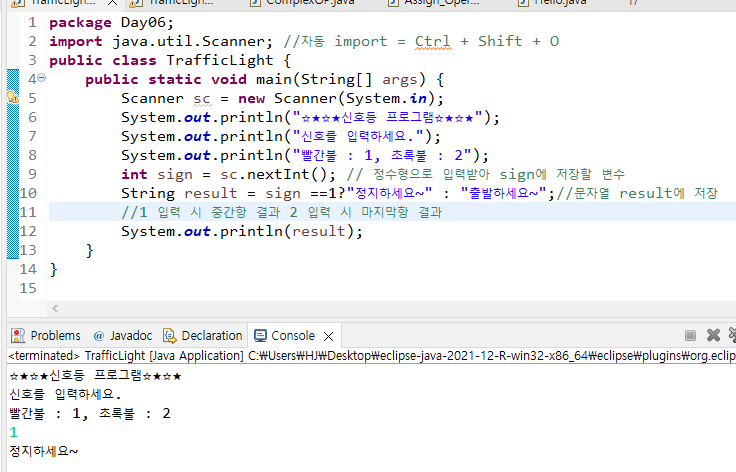This screenshot has width=736, height=472.
Task: Click the editor horizontal scrollbar left arrow
Action: coord(55,308)
